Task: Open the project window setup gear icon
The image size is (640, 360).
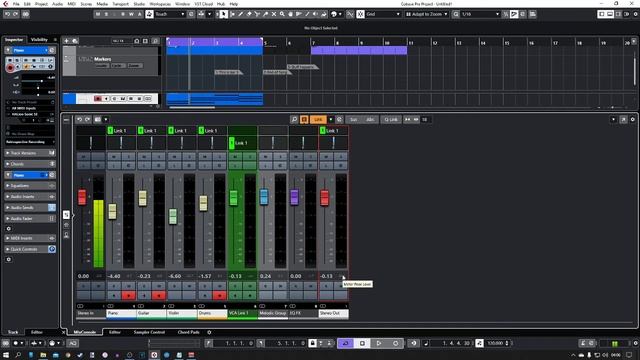Action: click(x=636, y=14)
